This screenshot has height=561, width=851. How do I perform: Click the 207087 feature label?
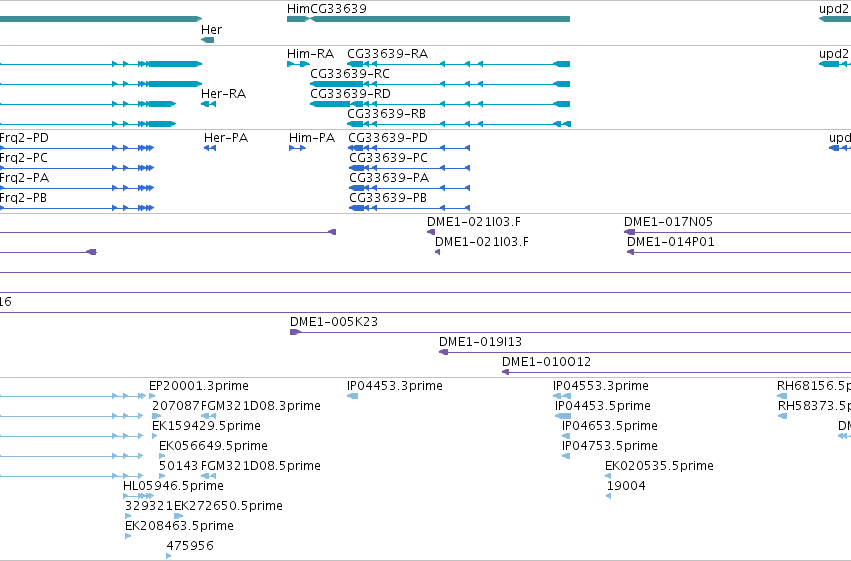[176, 406]
